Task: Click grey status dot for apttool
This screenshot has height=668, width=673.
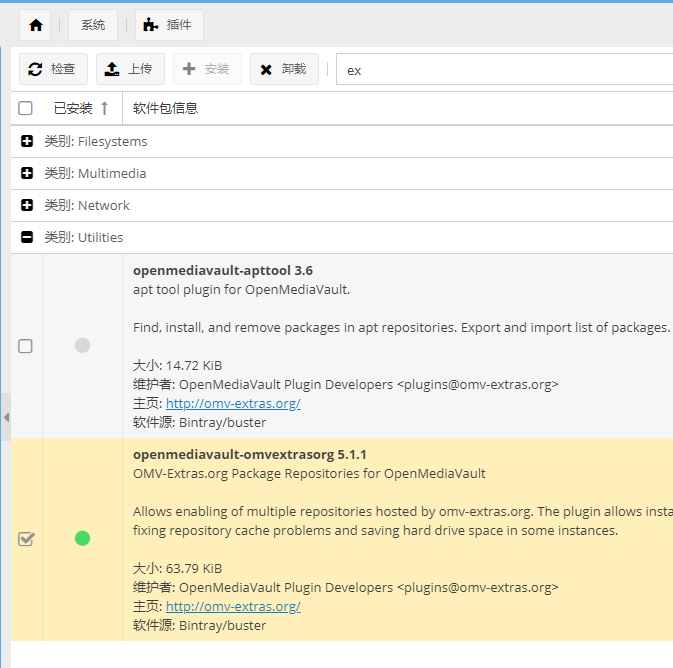Action: click(x=82, y=345)
